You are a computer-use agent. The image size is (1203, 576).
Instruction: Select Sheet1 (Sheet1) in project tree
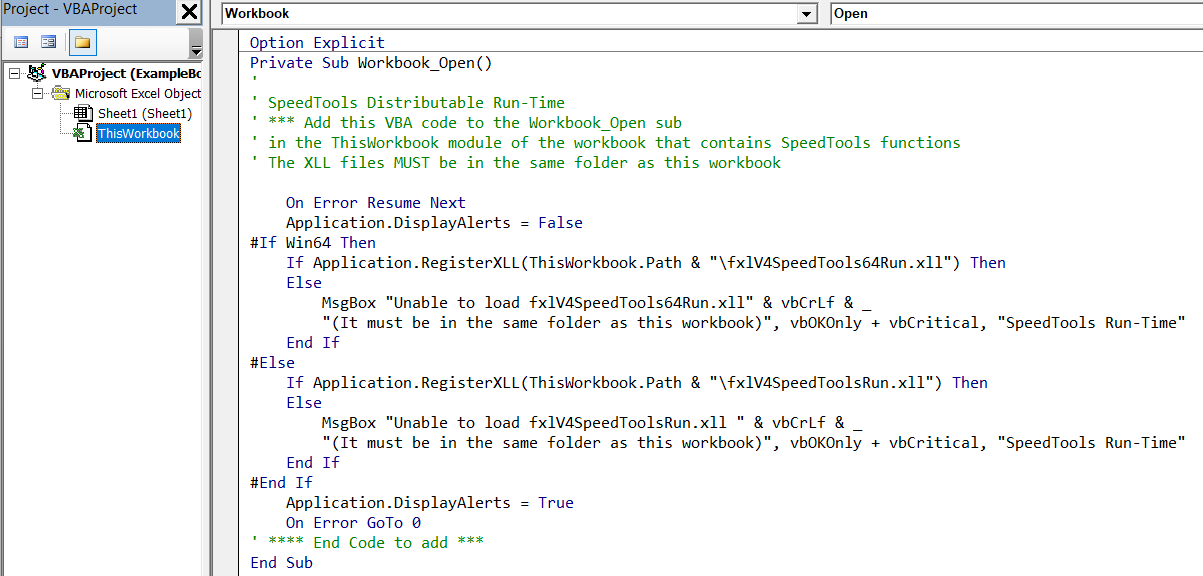click(x=144, y=114)
